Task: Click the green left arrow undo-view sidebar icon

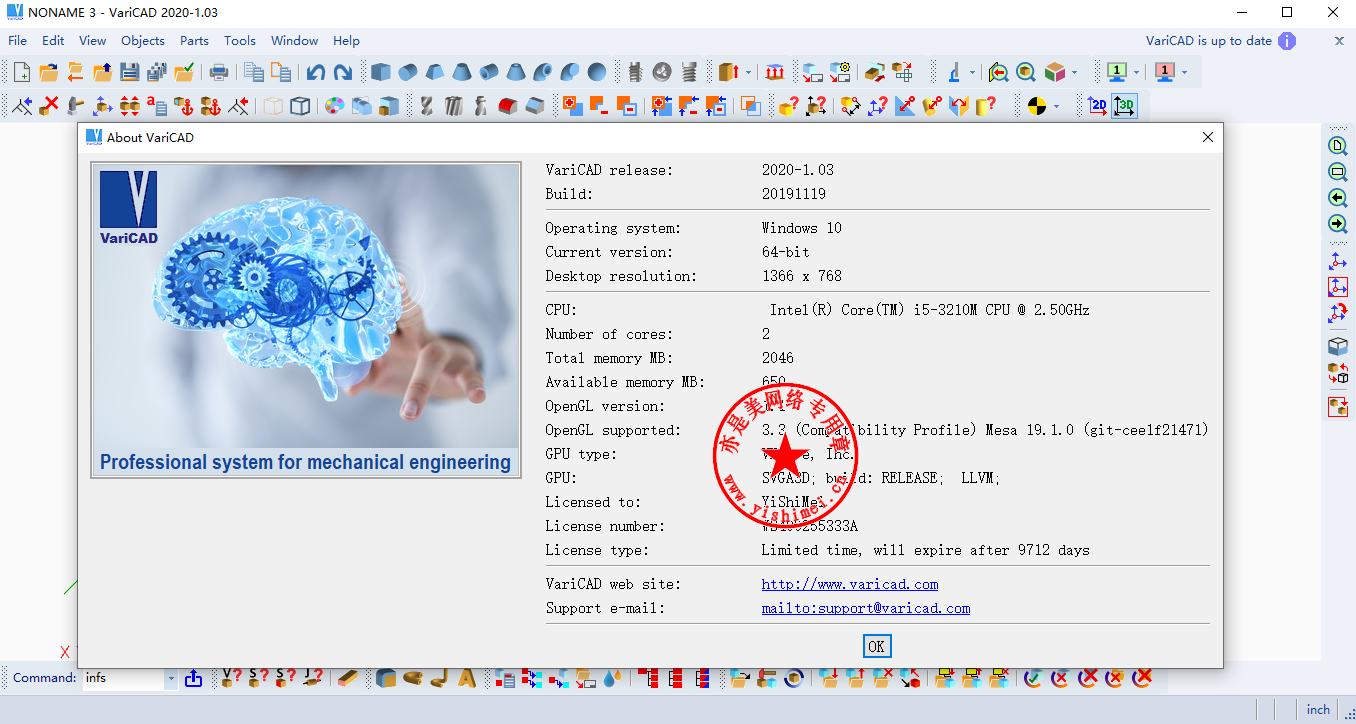Action: 1337,198
